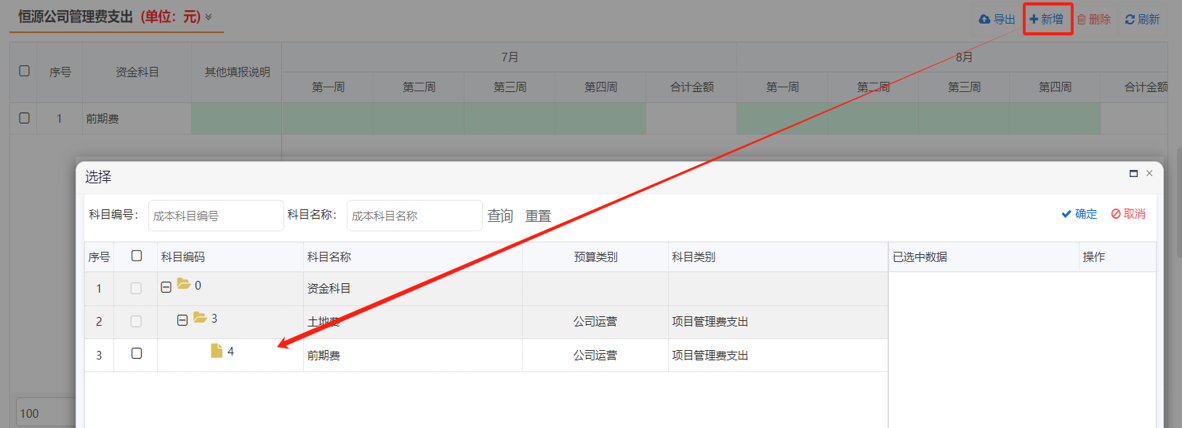Click the 8月 column group header

point(963,57)
